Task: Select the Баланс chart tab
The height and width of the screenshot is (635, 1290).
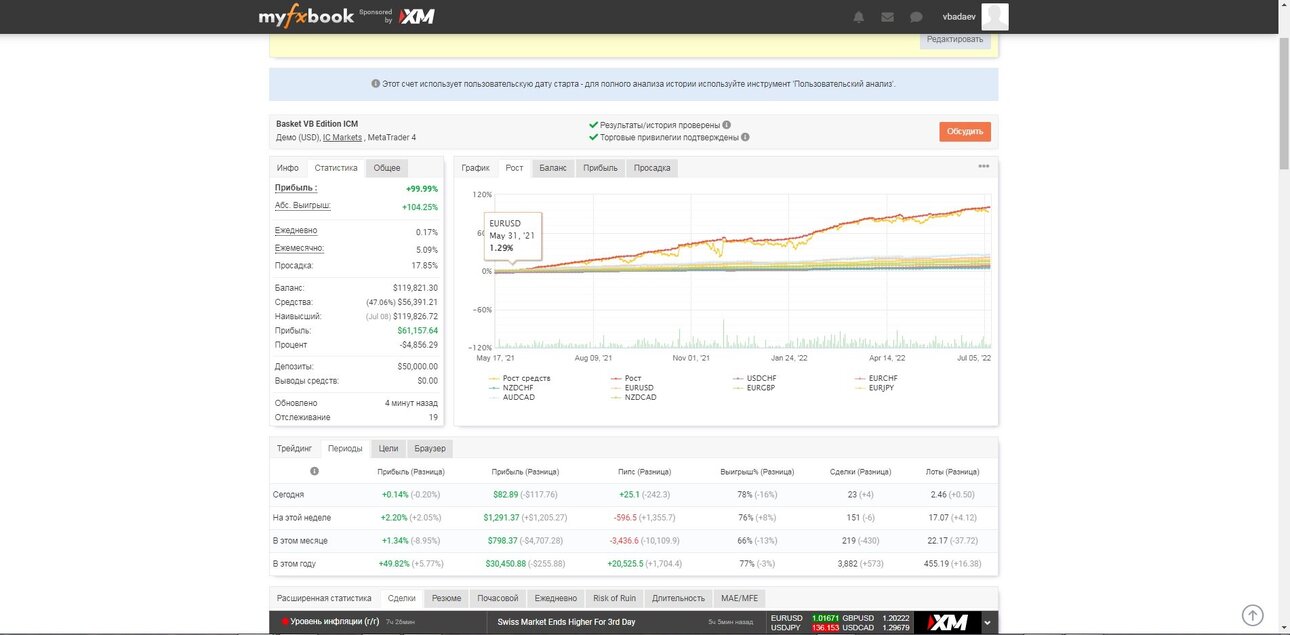Action: point(553,168)
